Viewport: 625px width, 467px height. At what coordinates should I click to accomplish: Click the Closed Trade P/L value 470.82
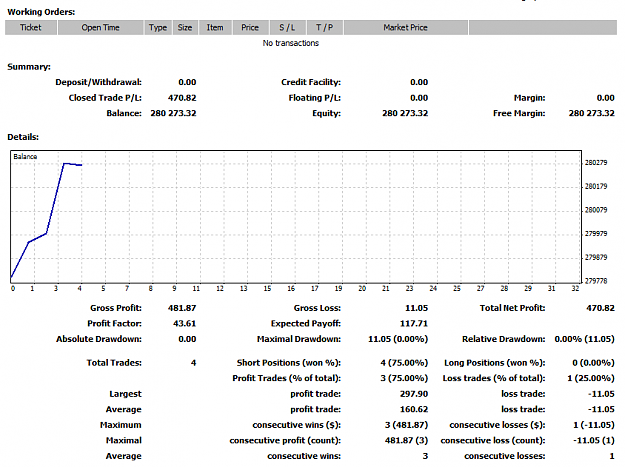point(182,98)
